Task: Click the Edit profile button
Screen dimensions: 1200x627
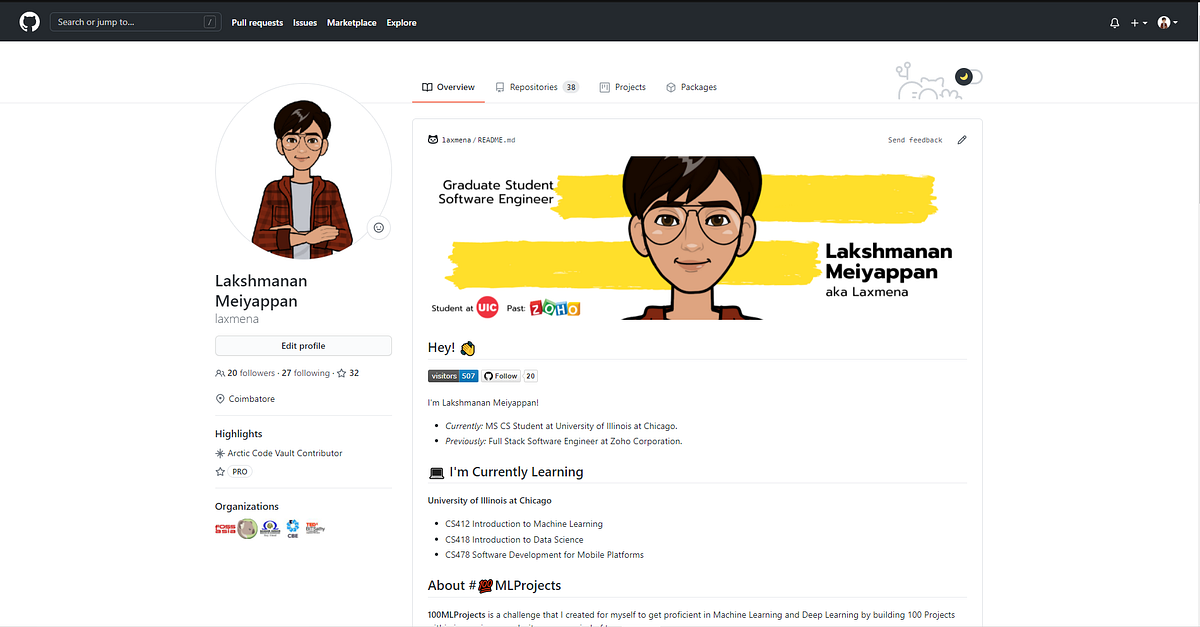Action: click(x=303, y=346)
